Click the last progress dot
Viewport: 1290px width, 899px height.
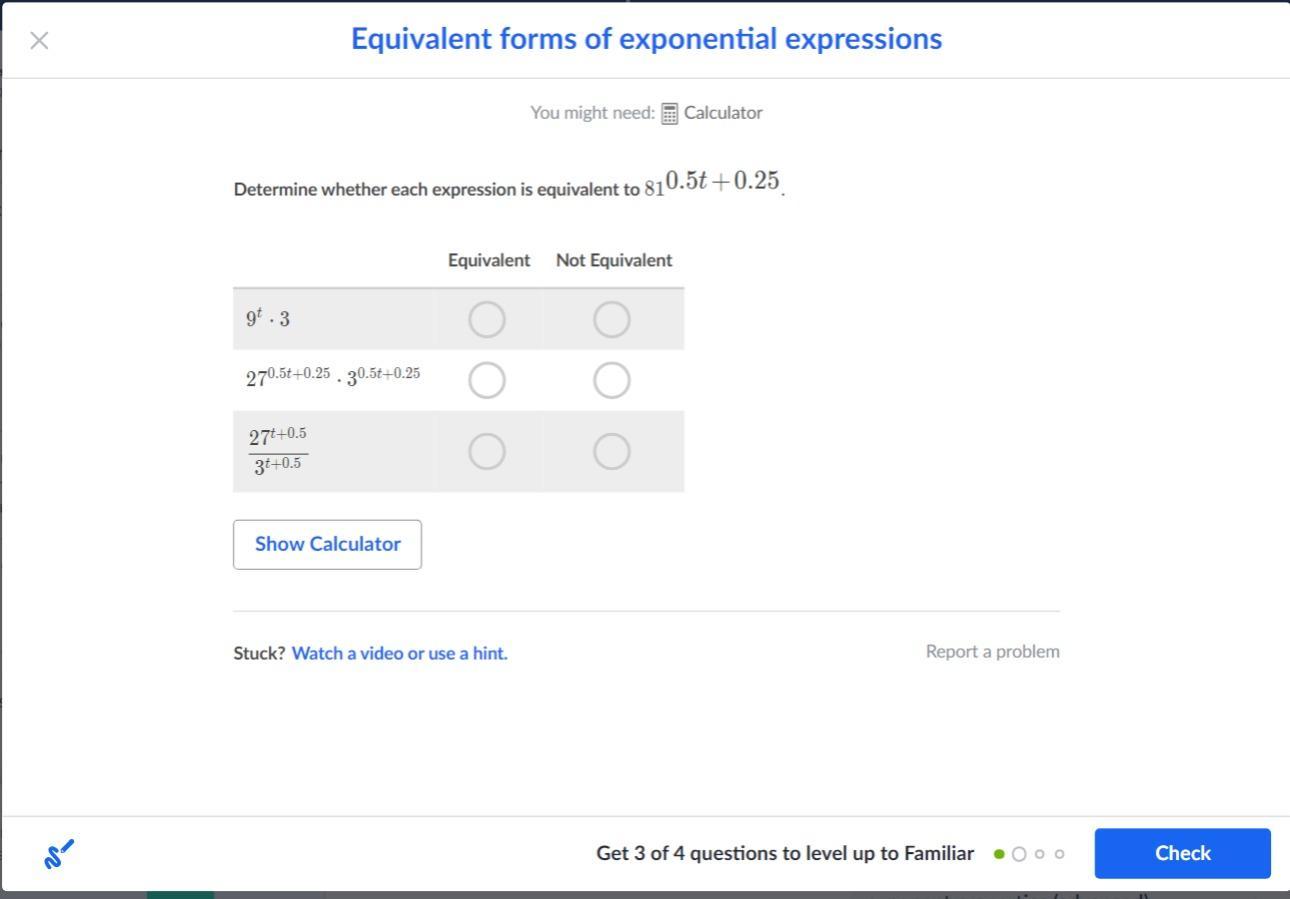pos(1060,854)
